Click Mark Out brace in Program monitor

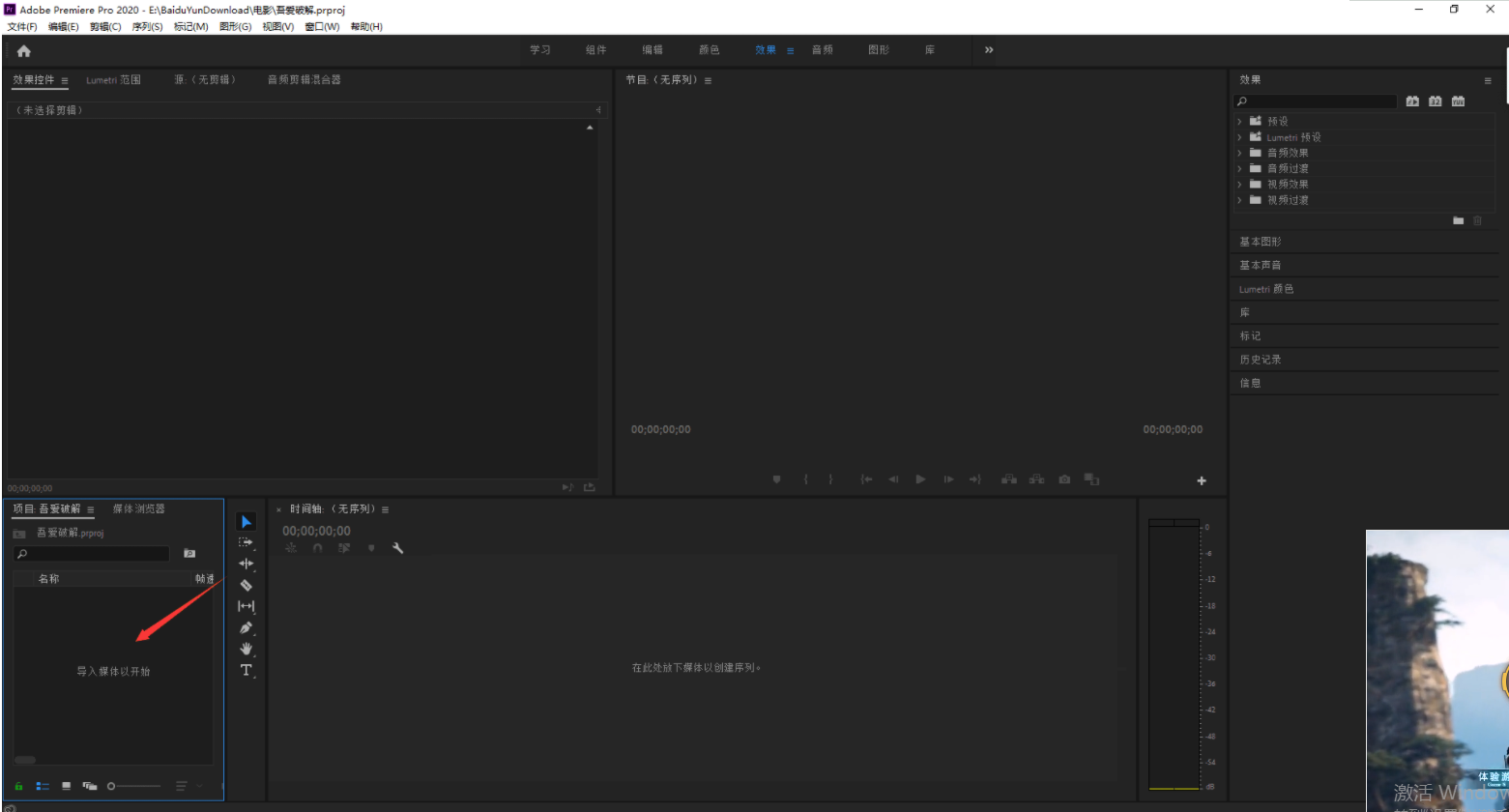tap(830, 479)
